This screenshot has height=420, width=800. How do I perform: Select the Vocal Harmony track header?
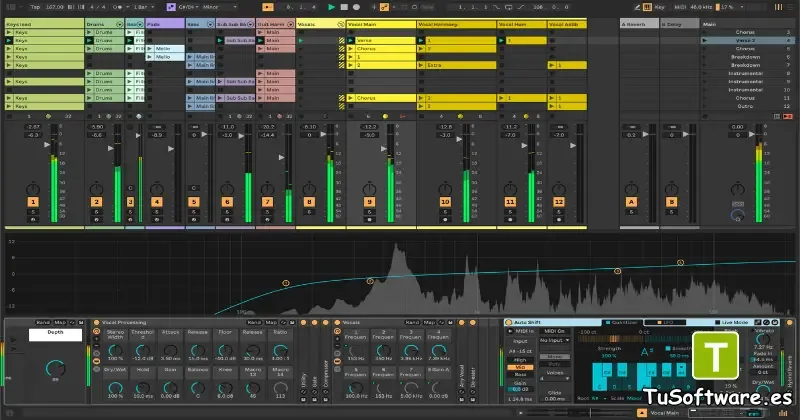click(x=456, y=24)
